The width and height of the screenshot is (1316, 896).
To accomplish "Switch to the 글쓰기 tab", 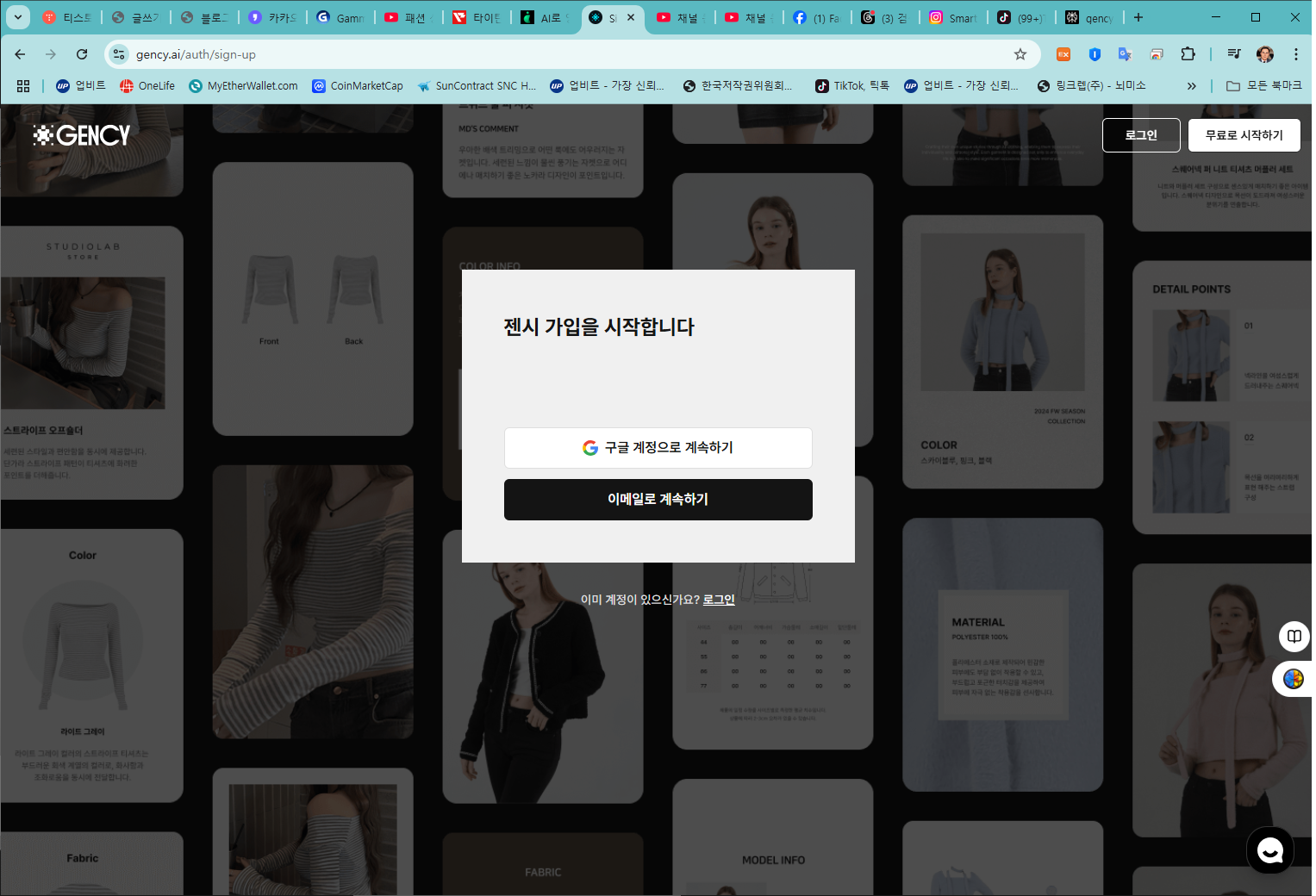I will click(x=136, y=17).
